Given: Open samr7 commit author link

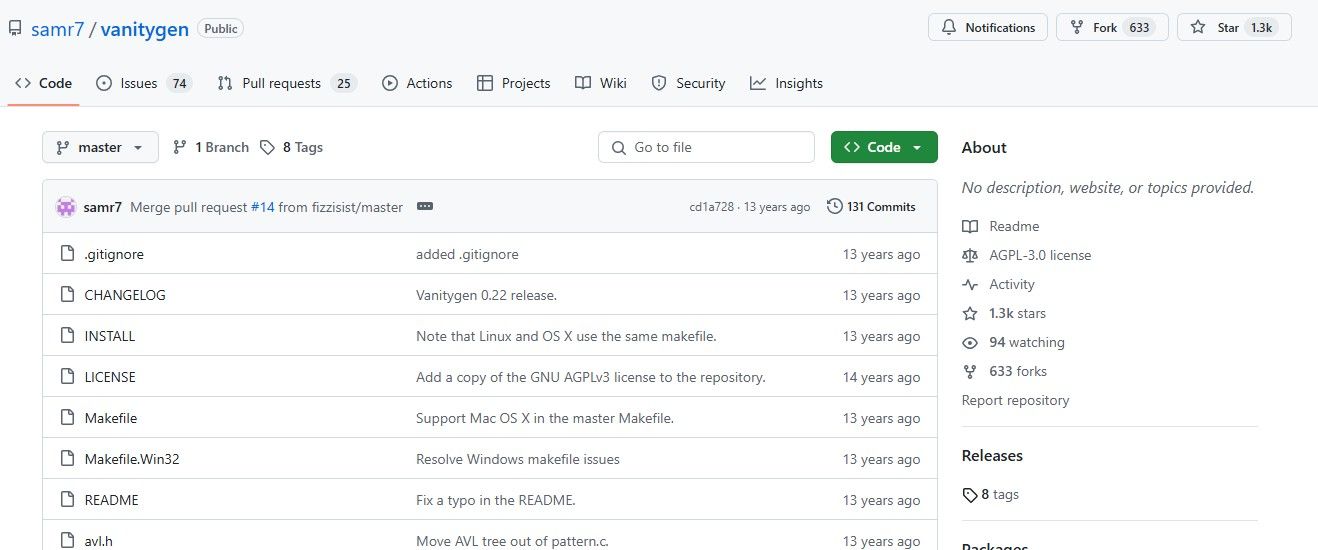Looking at the screenshot, I should pos(103,207).
